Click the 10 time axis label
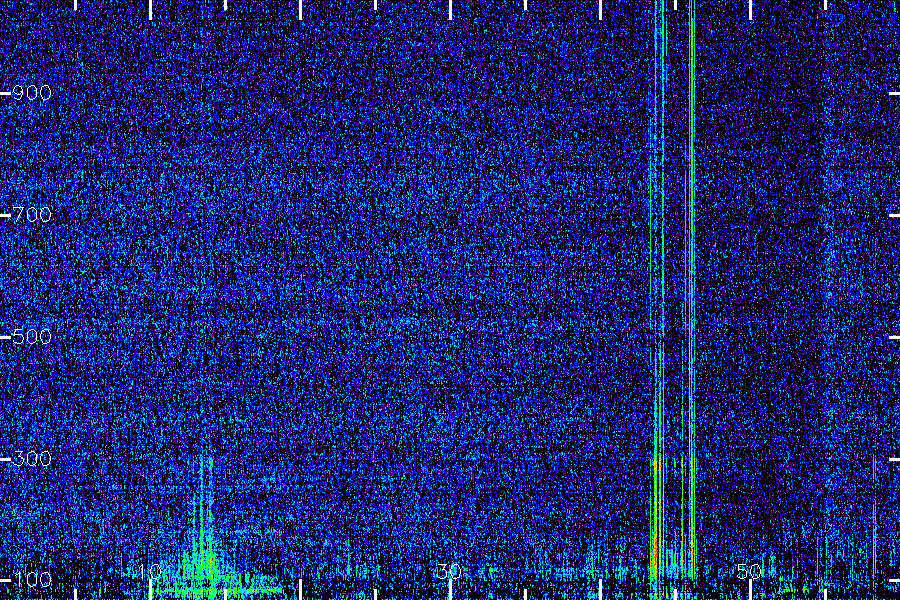Screen dimensions: 900x600 click(150, 571)
